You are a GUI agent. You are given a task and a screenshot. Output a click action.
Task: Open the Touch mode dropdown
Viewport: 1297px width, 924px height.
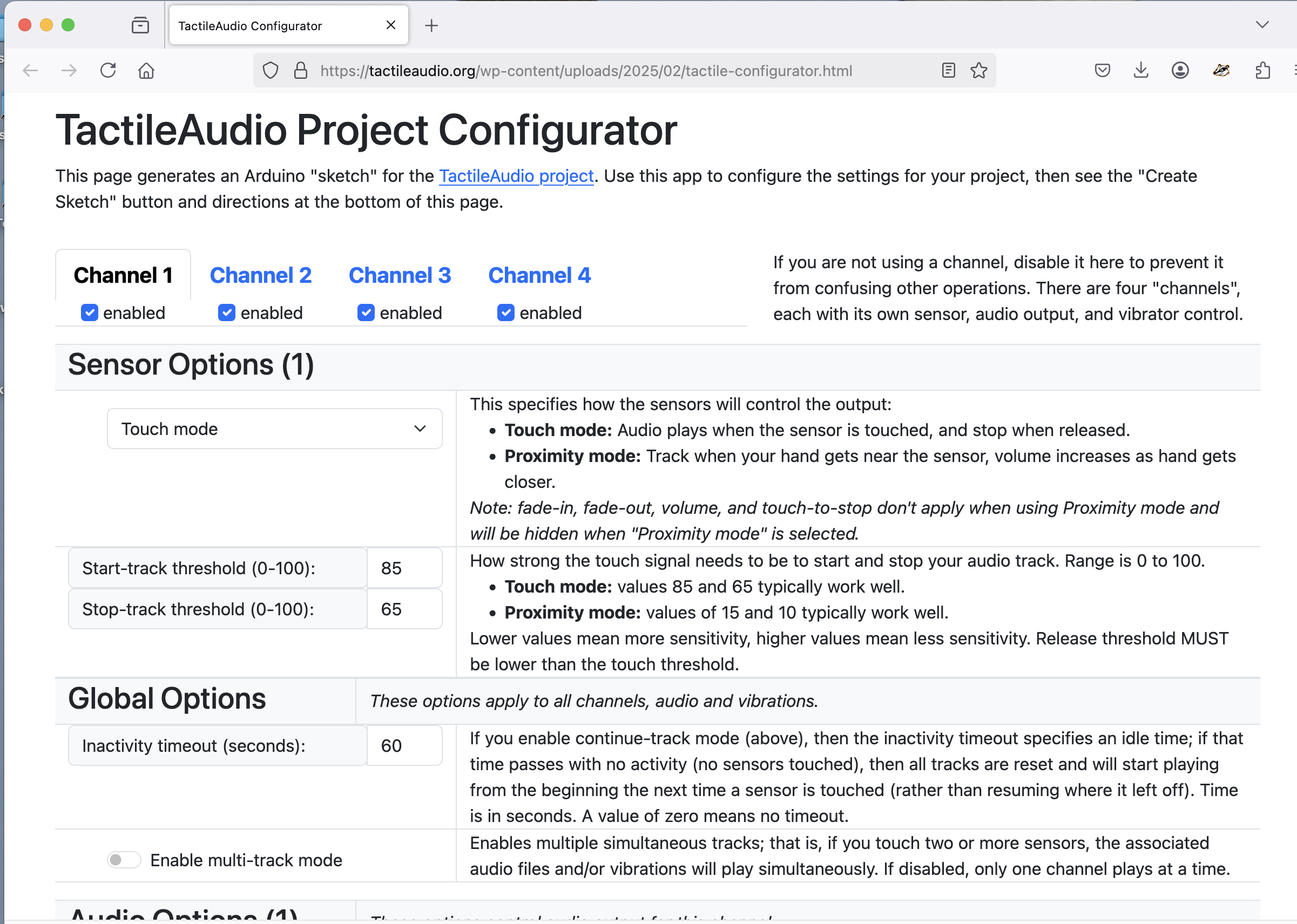click(274, 429)
